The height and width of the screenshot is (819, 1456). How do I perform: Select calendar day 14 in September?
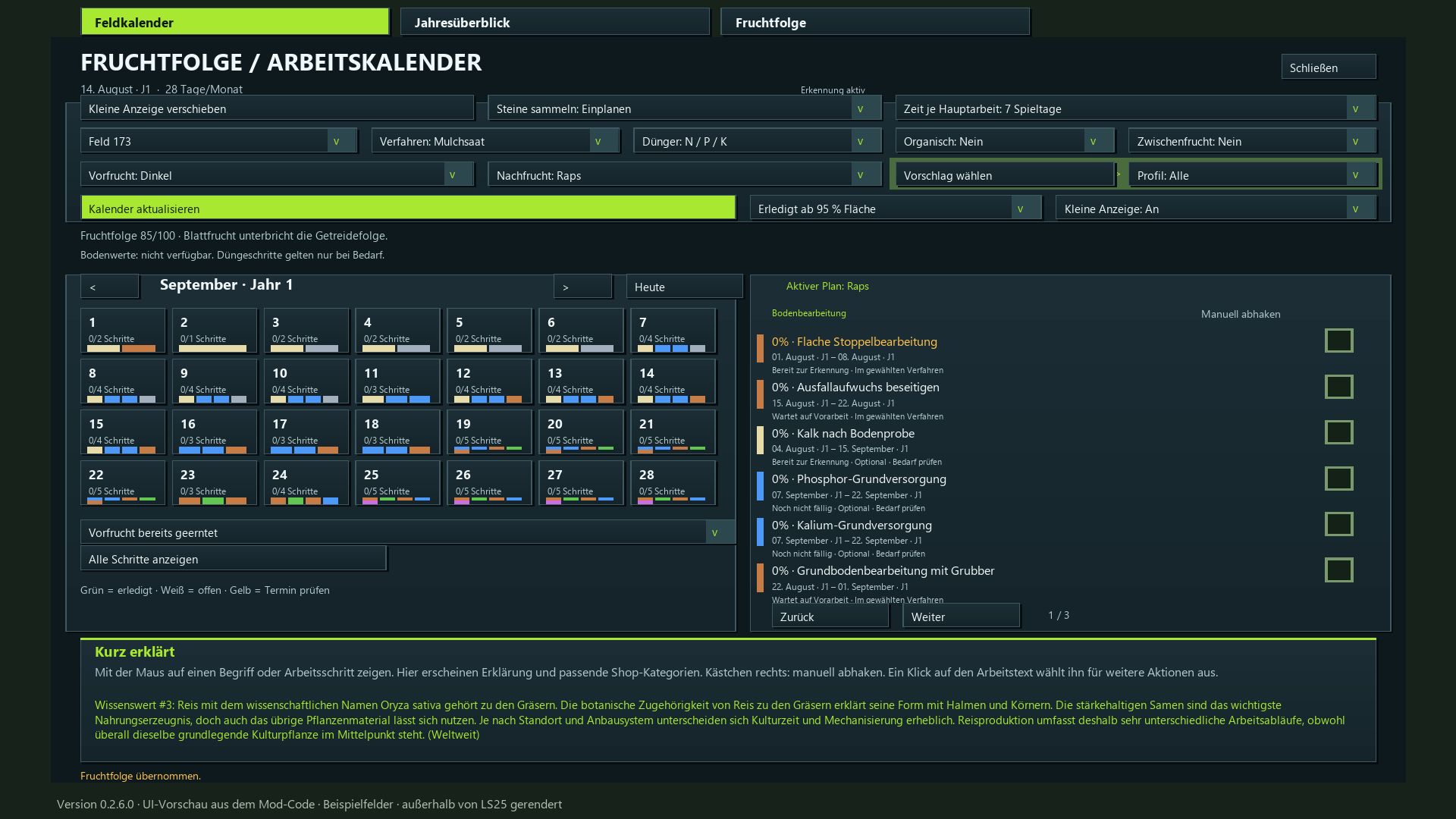(673, 381)
